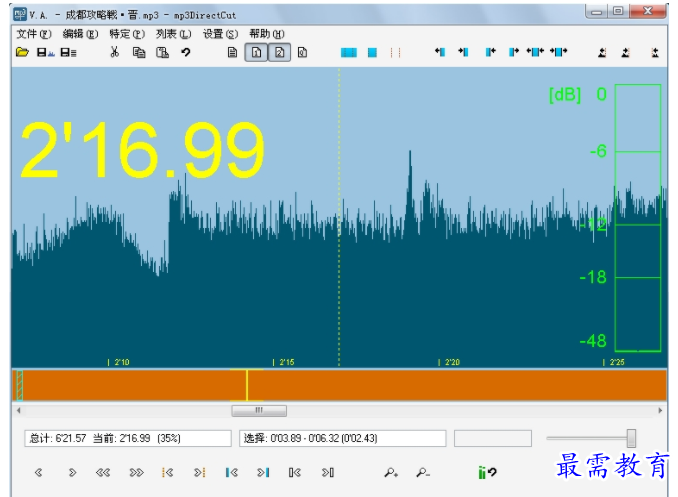The image size is (678, 497).
Task: Click the lined page icon in the toolbar
Action: coord(232,52)
